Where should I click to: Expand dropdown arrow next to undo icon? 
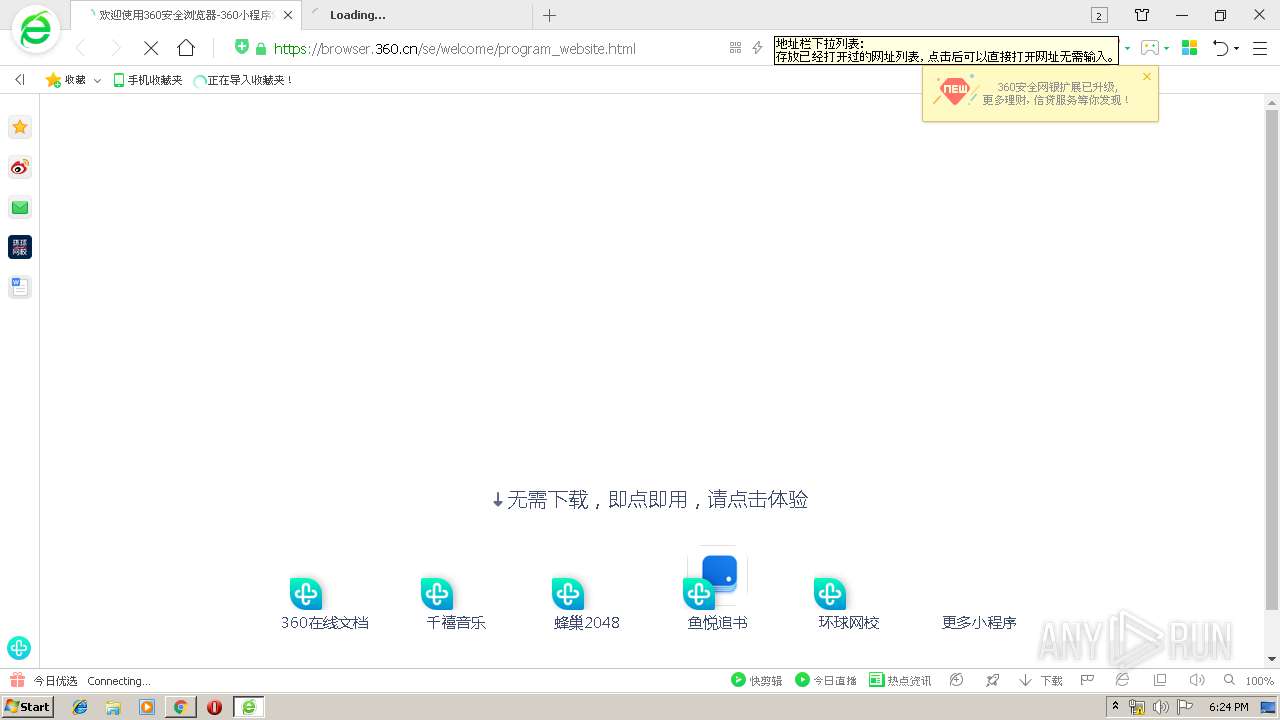click(x=1236, y=48)
